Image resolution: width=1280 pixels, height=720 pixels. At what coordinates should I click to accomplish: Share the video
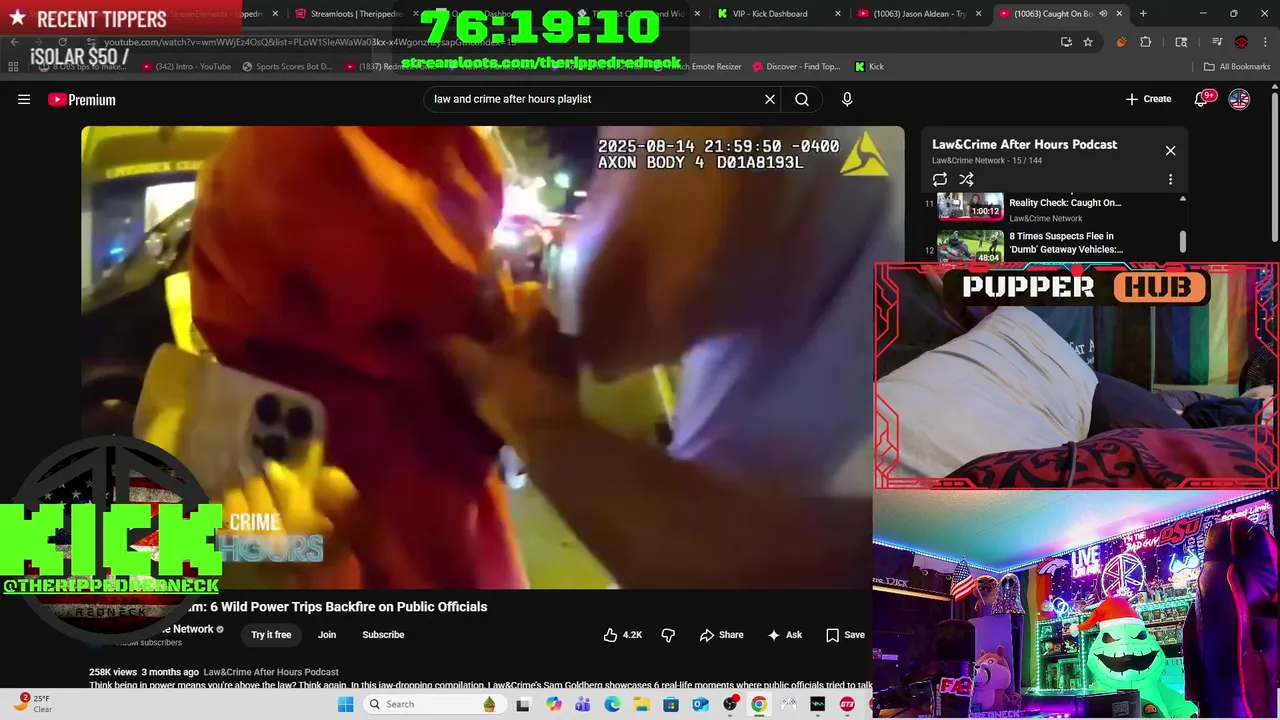click(x=721, y=635)
